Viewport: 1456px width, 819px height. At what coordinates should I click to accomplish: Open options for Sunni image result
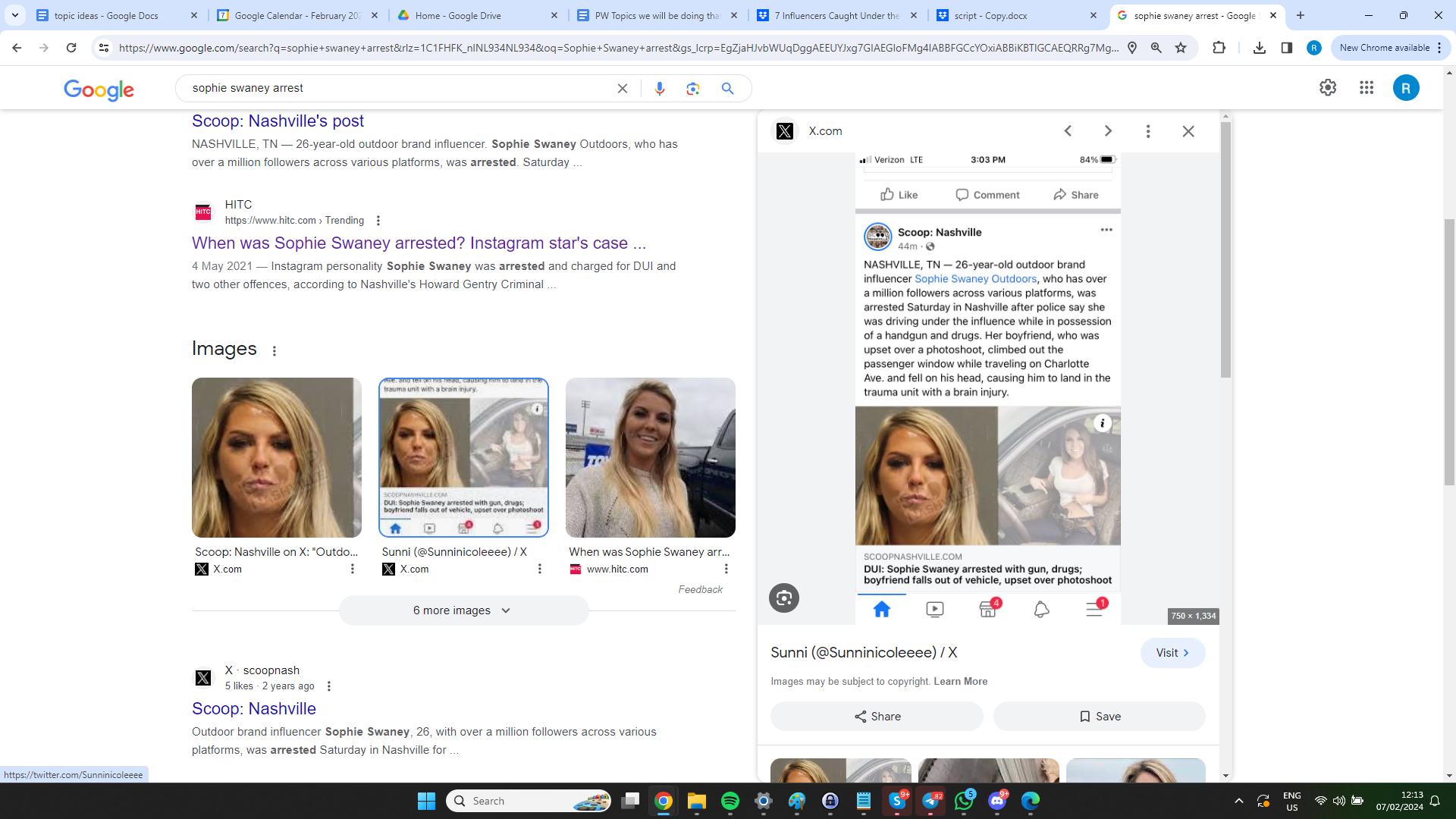coord(540,569)
